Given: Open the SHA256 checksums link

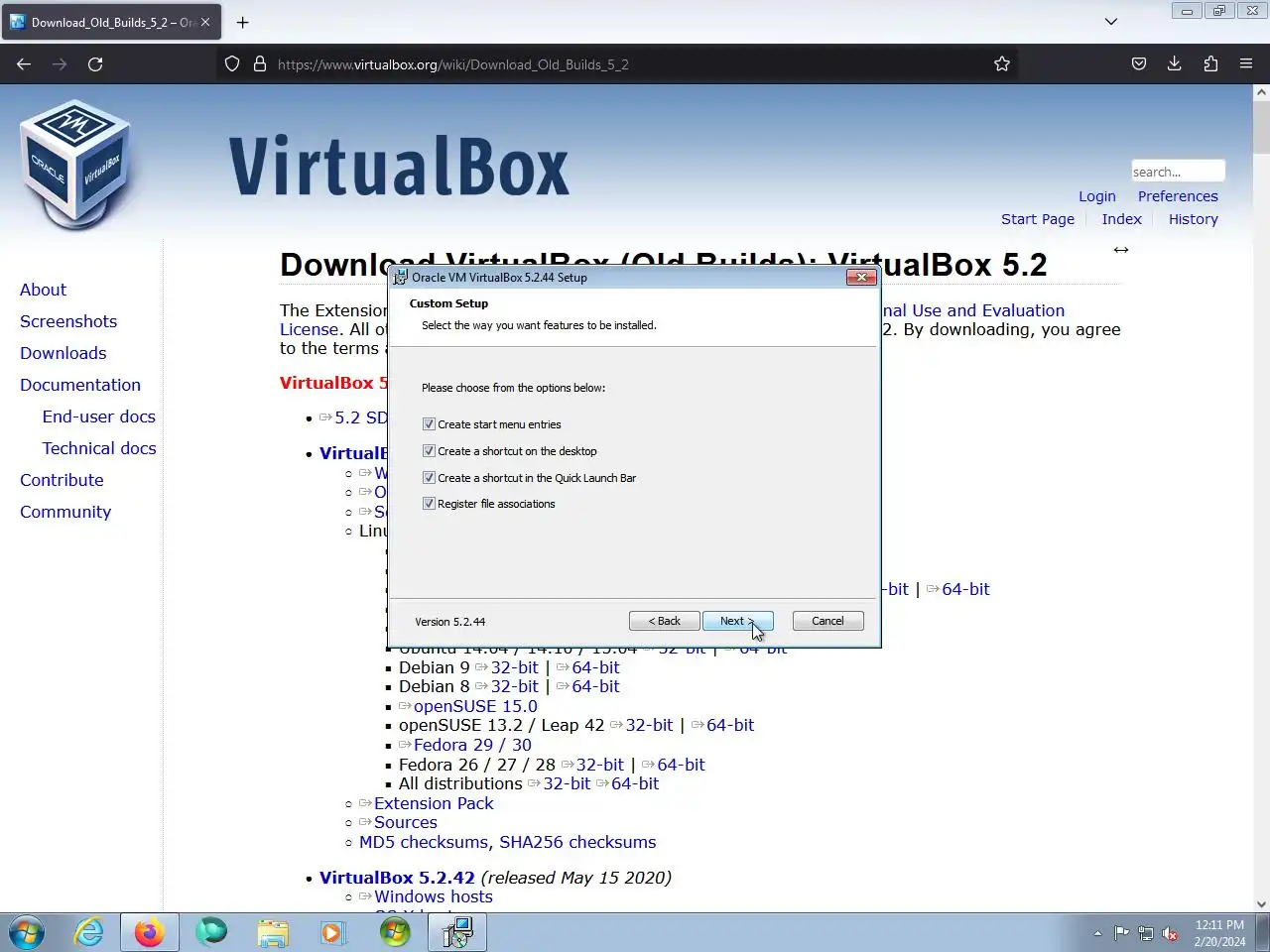Looking at the screenshot, I should click(577, 842).
